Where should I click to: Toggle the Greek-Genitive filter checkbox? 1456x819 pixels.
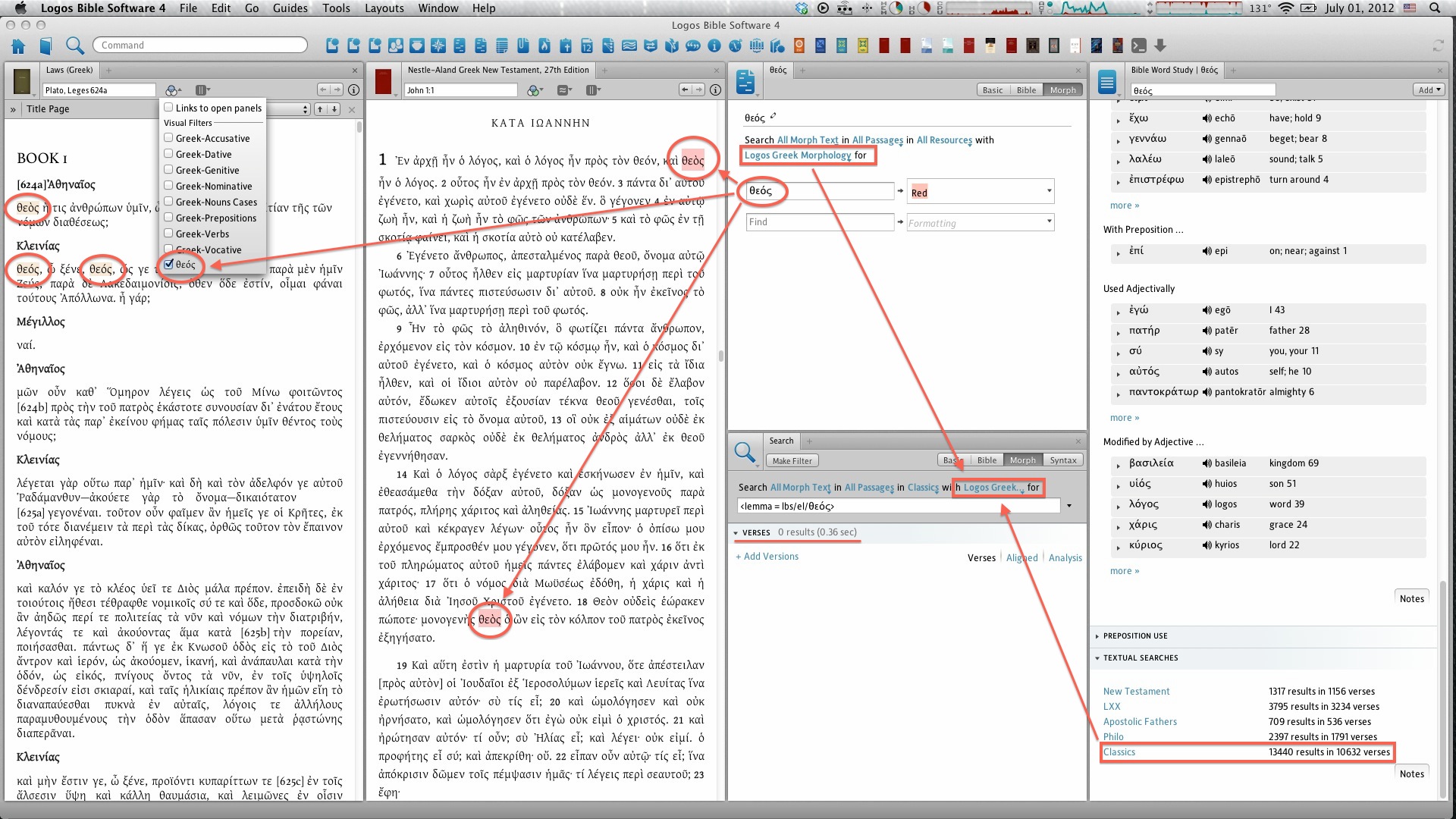pos(169,170)
